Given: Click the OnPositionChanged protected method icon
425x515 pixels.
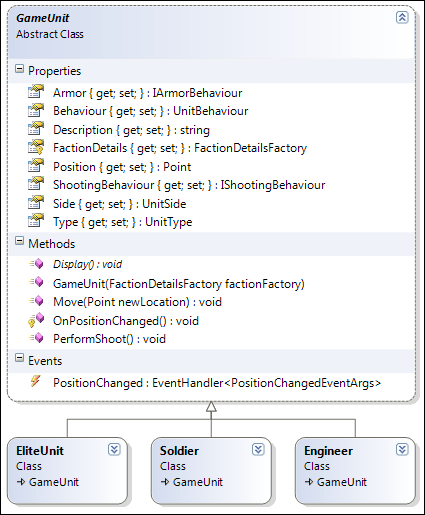Looking at the screenshot, I should click(36, 320).
